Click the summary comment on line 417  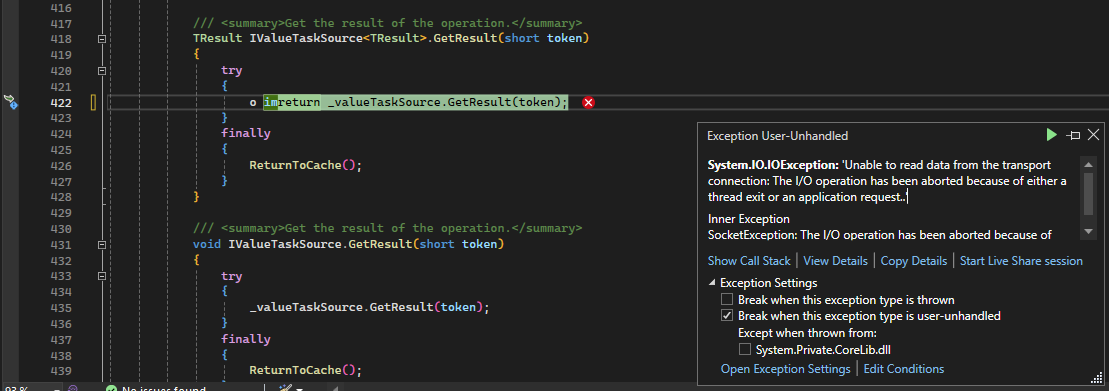[388, 23]
